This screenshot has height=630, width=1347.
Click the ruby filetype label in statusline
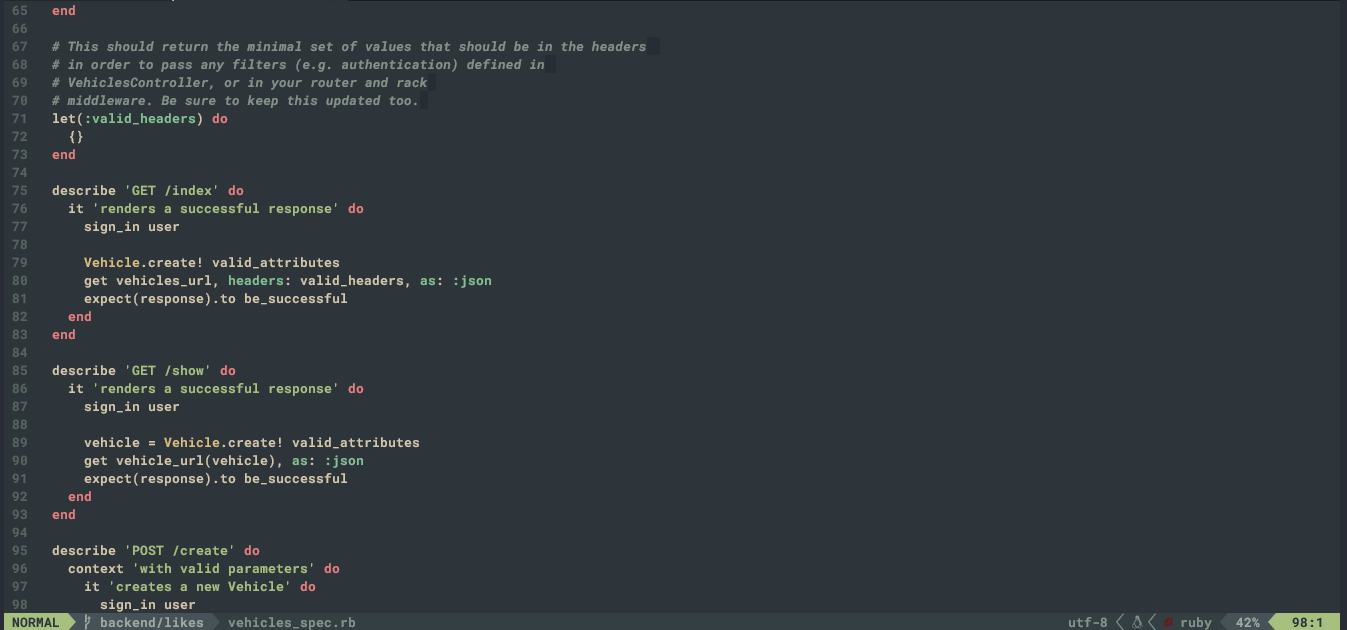1196,622
